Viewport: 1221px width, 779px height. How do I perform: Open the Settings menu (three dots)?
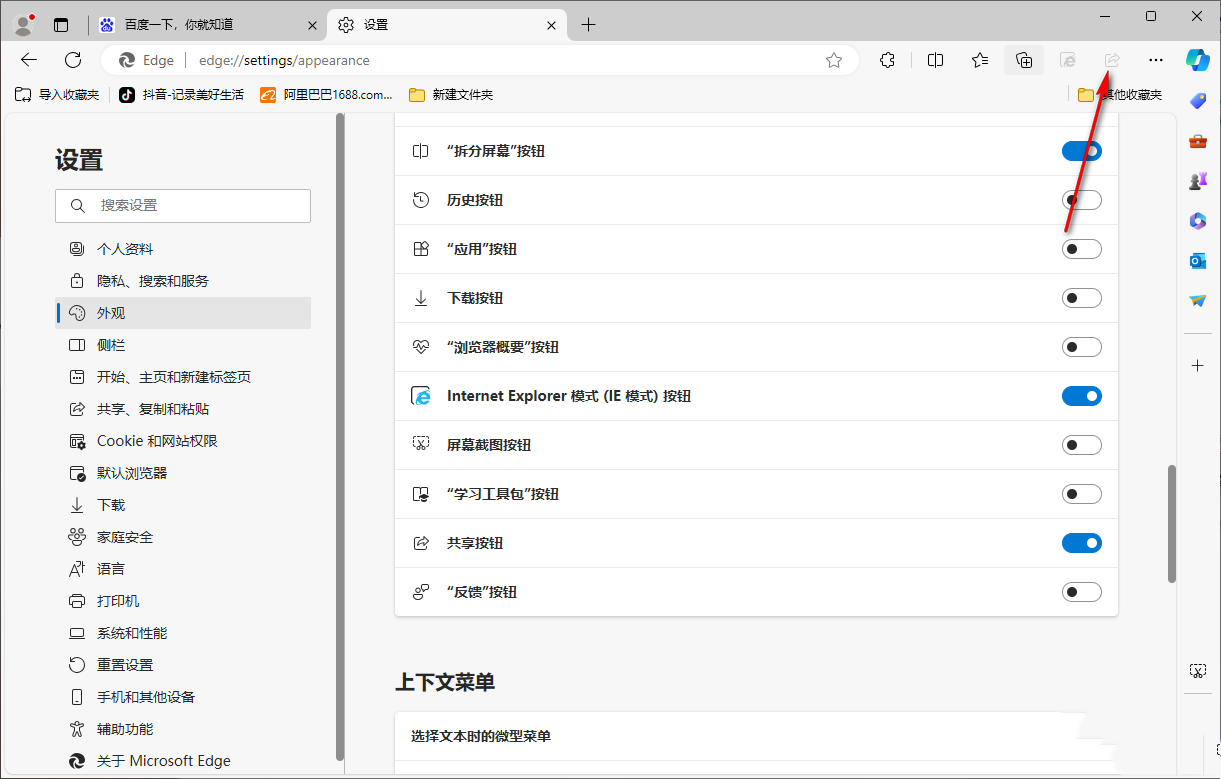[1155, 60]
